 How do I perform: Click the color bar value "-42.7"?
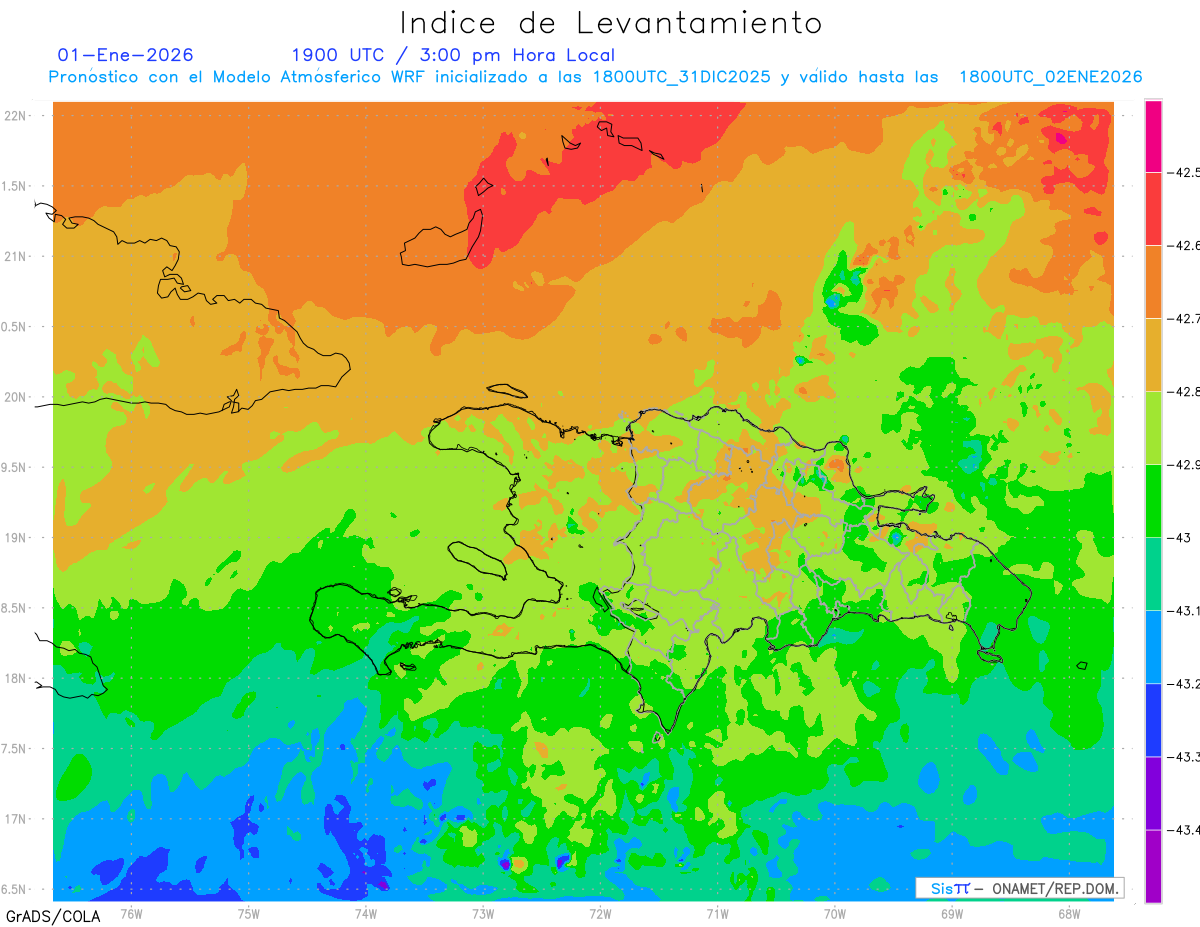[1185, 319]
